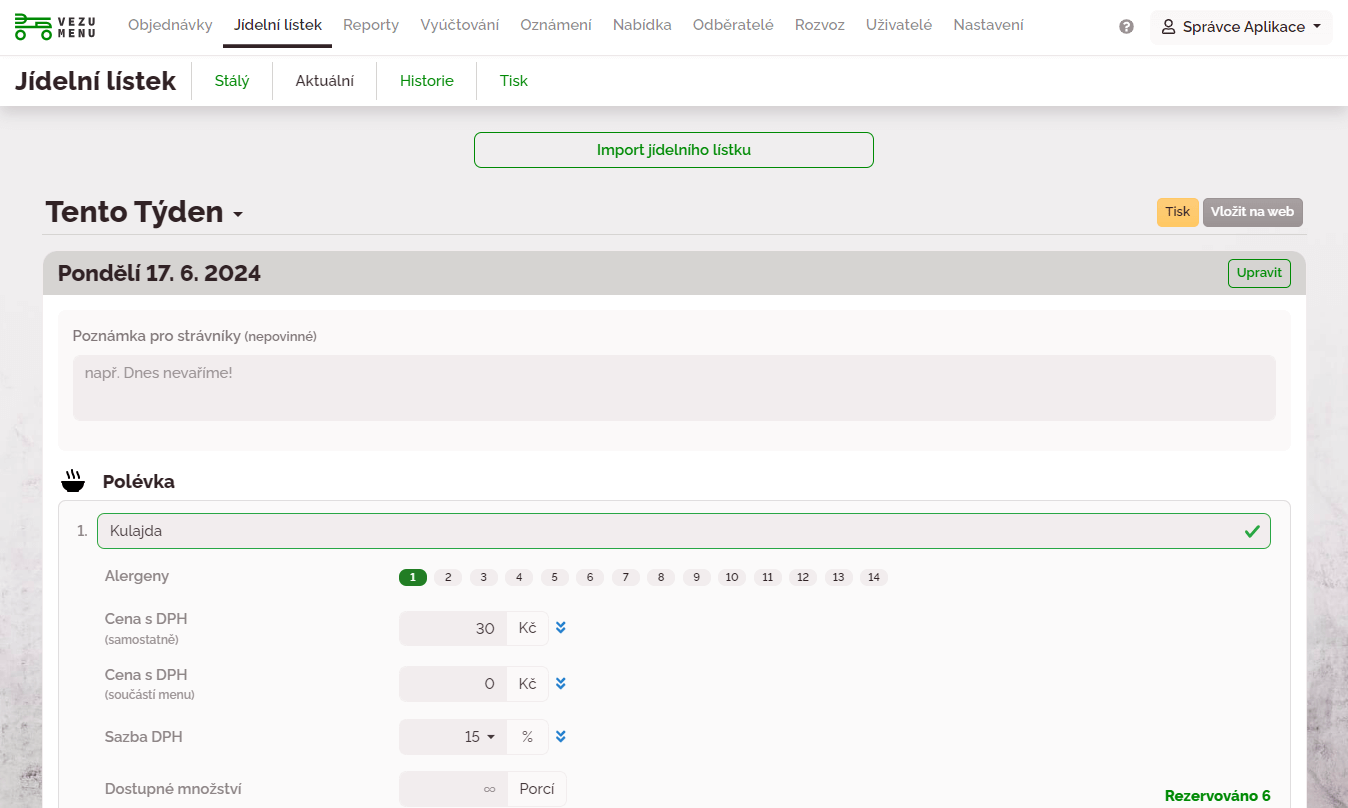This screenshot has width=1348, height=808.
Task: Click Import jídelního lístku button
Action: pyautogui.click(x=673, y=150)
